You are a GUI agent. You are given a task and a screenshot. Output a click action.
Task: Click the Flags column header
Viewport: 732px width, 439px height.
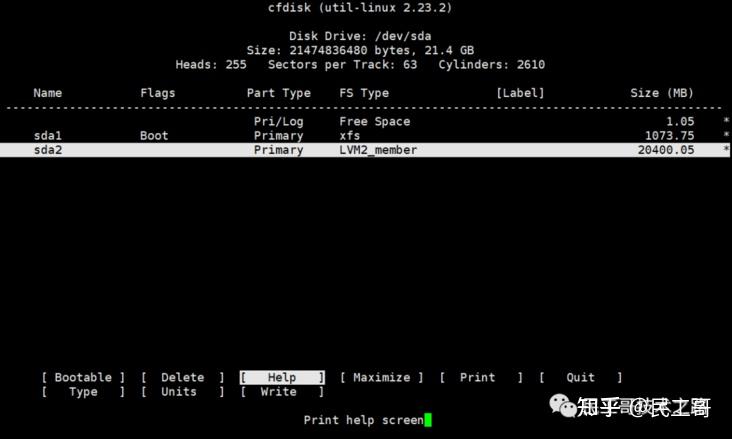(158, 93)
